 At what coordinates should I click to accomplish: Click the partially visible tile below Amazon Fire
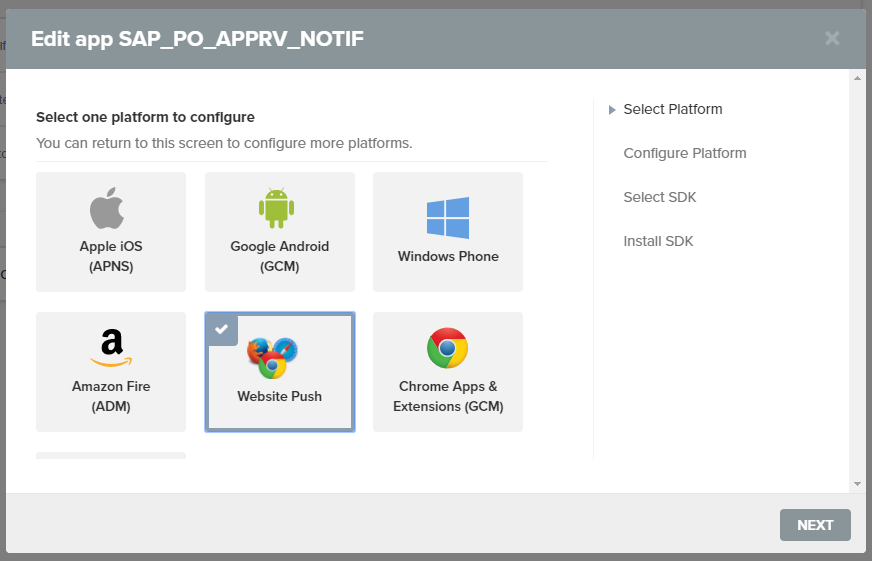tap(111, 455)
